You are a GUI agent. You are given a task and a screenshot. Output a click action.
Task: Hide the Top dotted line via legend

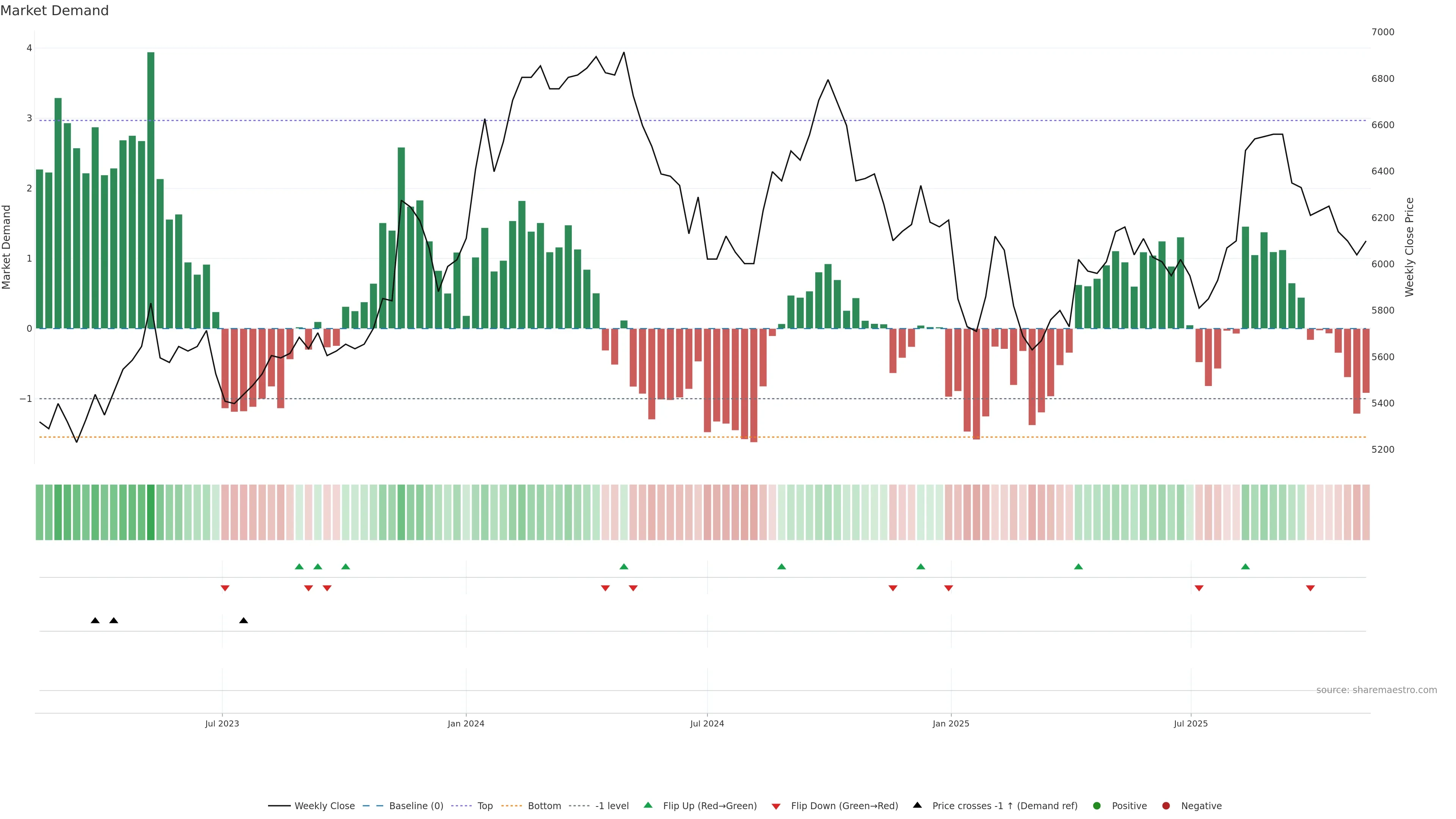(485, 805)
